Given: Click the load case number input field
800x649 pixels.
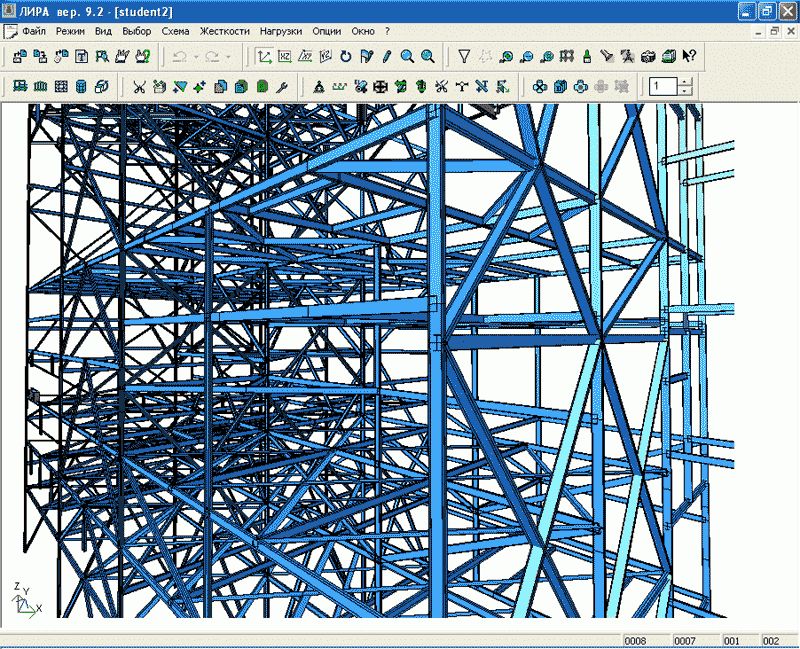Looking at the screenshot, I should click(662, 87).
